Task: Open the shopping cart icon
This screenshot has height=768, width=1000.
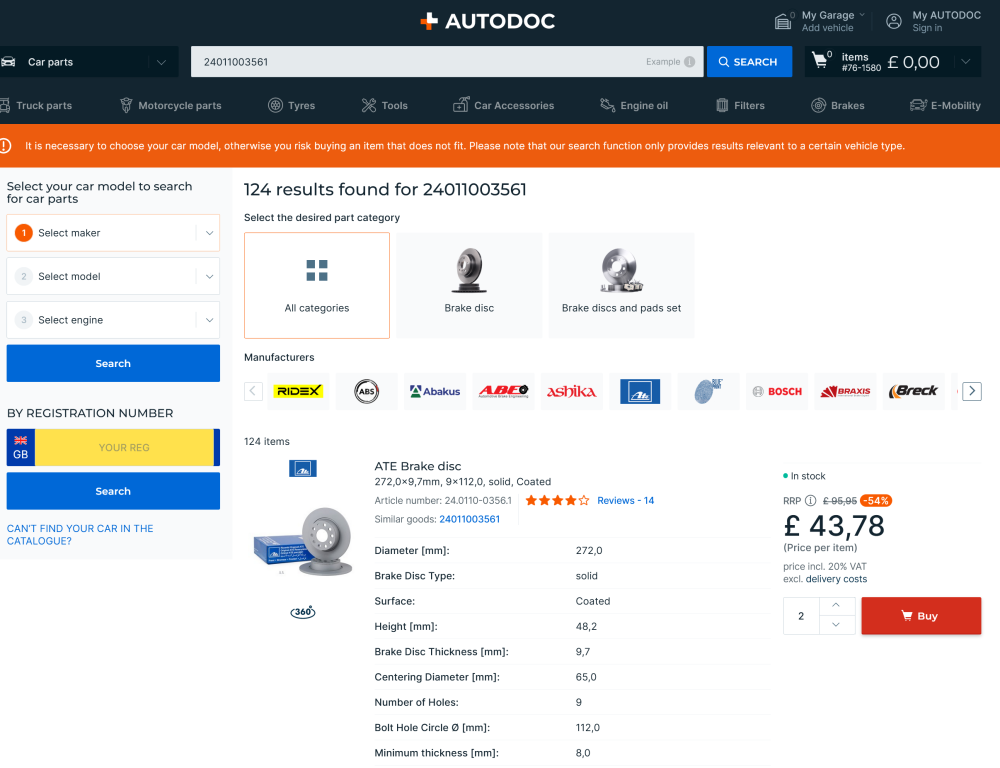Action: (x=820, y=61)
